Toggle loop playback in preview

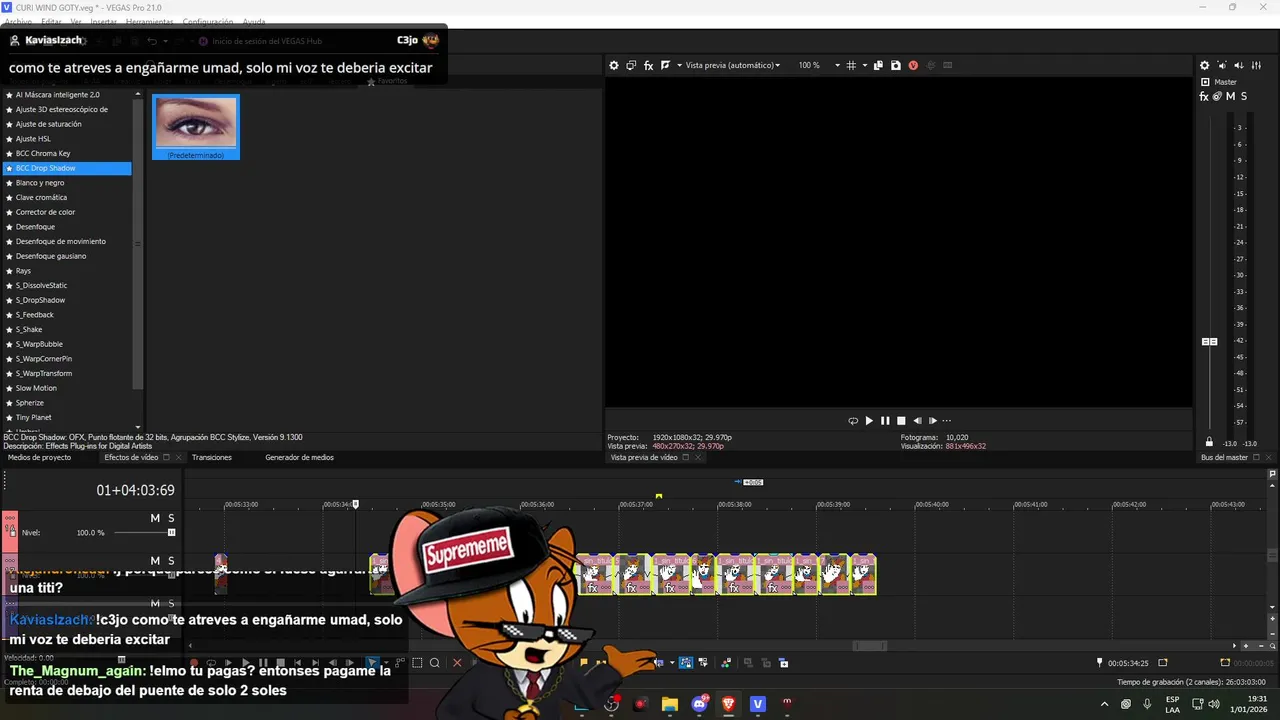[x=853, y=421]
